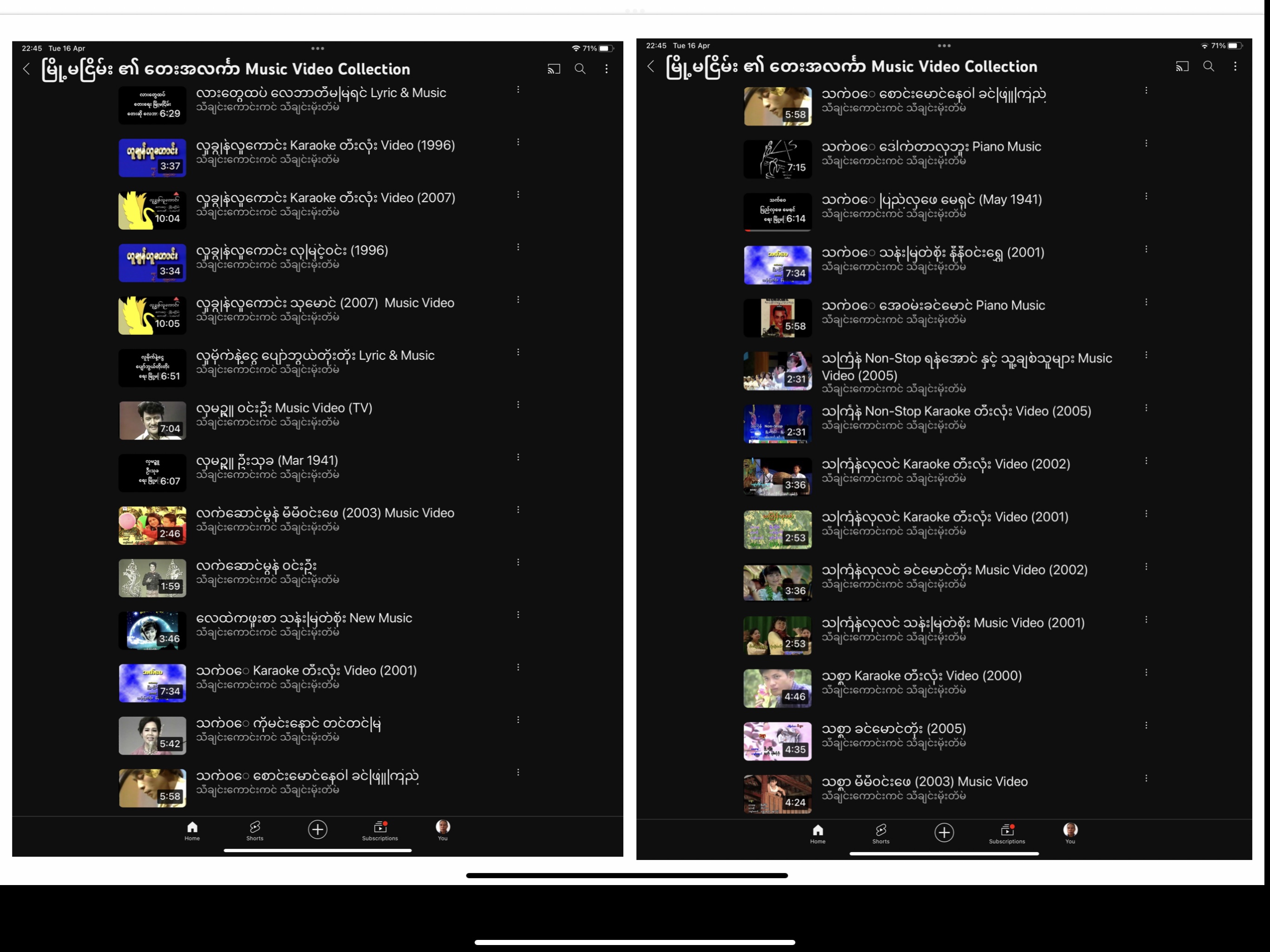Open Subscriptions tab in left window
This screenshot has height=952, width=1270.
click(379, 830)
